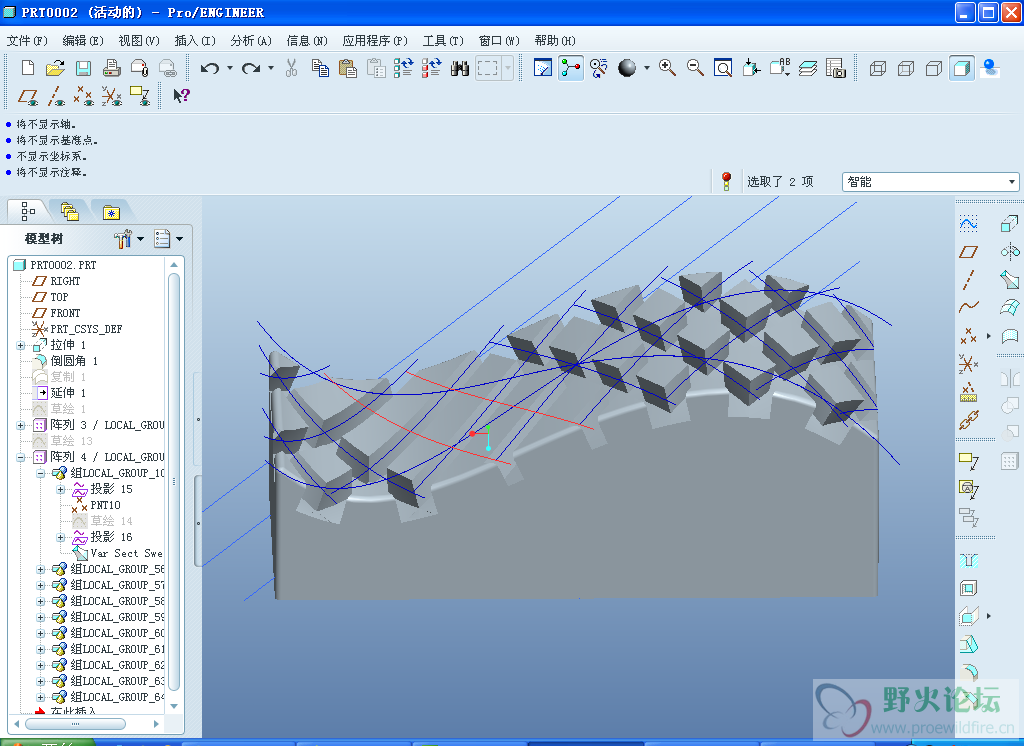Select the Datum Coordinate System tool on the right

(968, 363)
